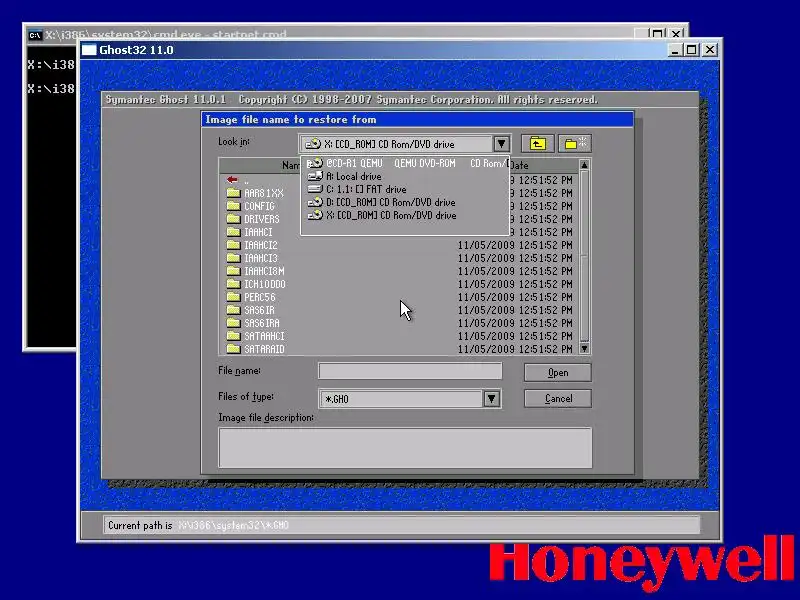Click the Current path is status text
The image size is (800, 600).
[140, 526]
